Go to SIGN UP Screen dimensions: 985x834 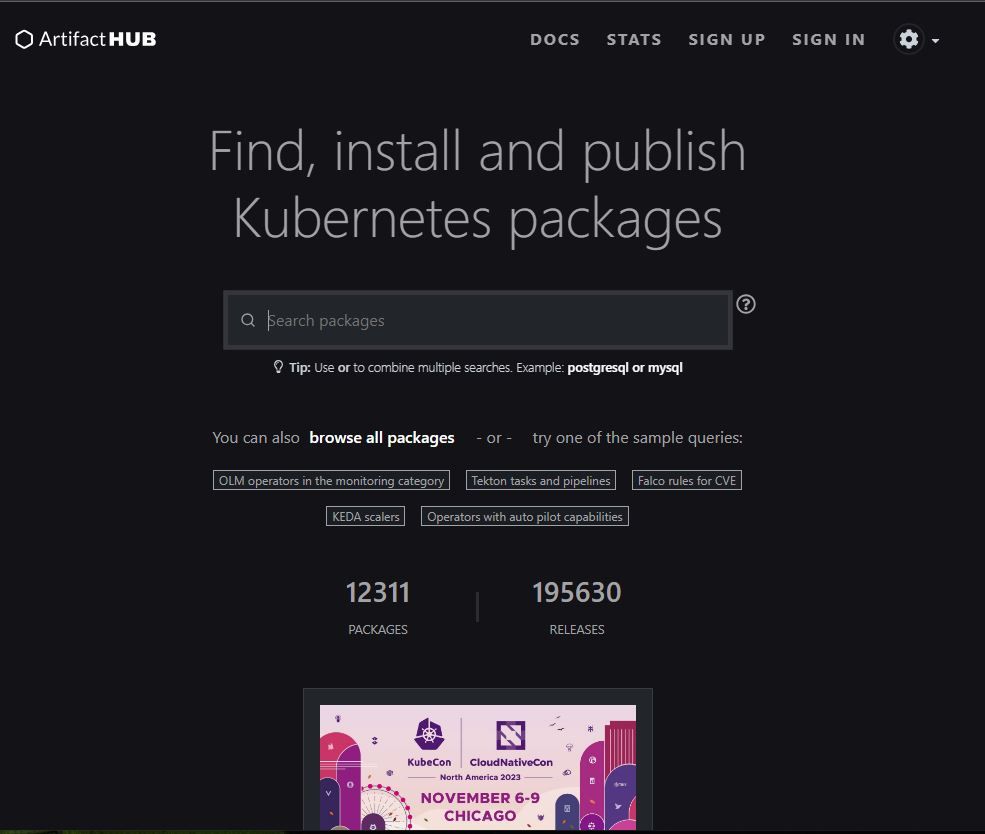(727, 40)
